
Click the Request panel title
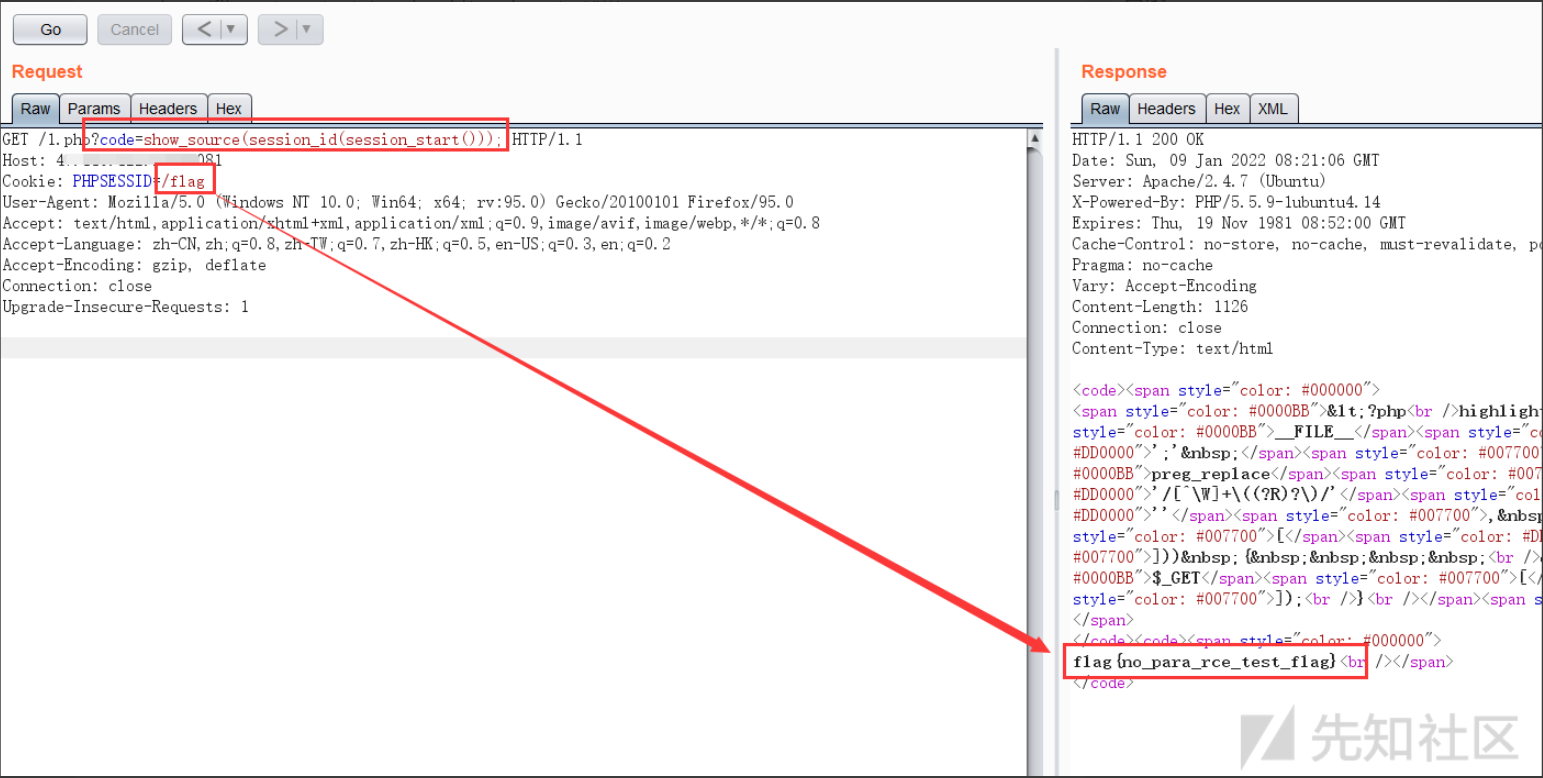tap(47, 72)
